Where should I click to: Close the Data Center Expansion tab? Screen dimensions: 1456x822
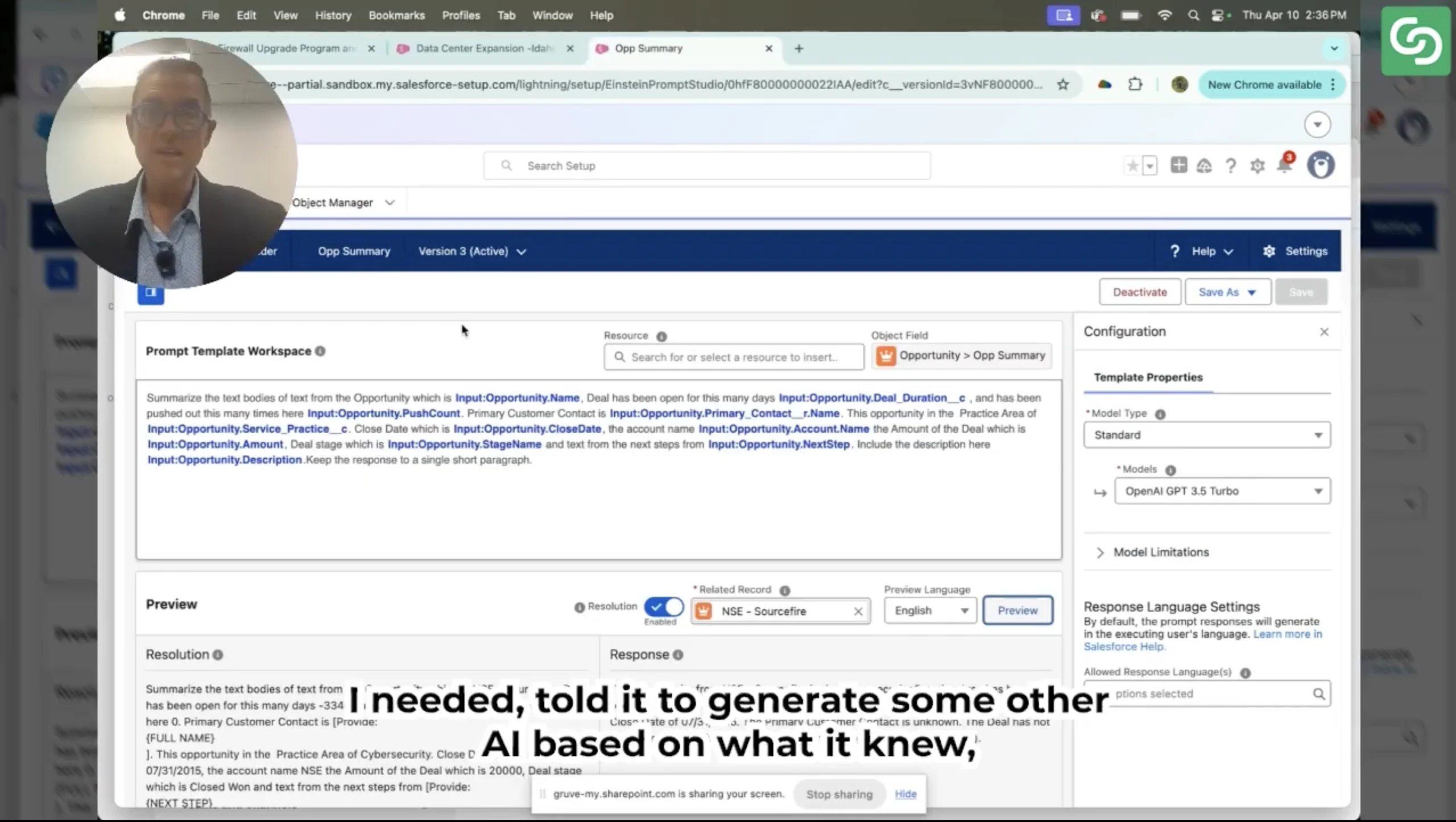[570, 49]
